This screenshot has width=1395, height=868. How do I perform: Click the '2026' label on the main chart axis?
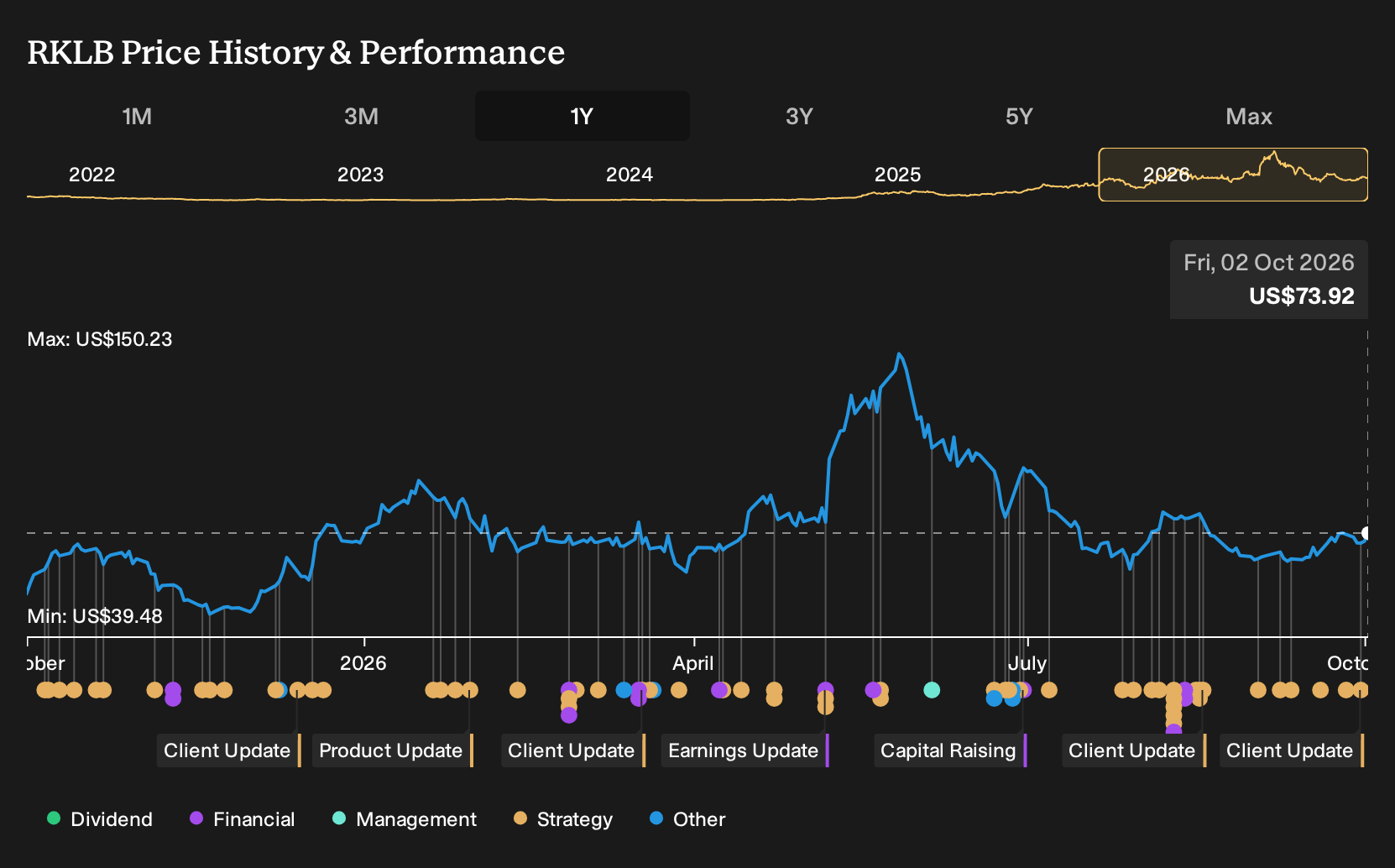pyautogui.click(x=363, y=663)
